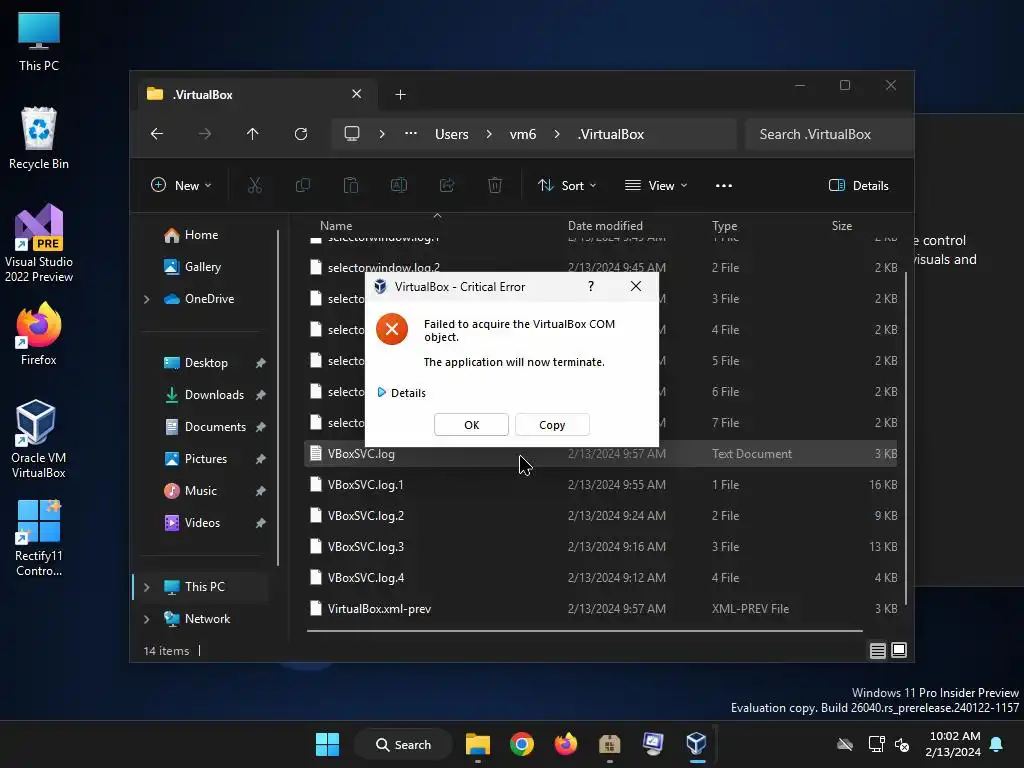Click the Share toolbar icon
The height and width of the screenshot is (768, 1024).
coord(447,185)
